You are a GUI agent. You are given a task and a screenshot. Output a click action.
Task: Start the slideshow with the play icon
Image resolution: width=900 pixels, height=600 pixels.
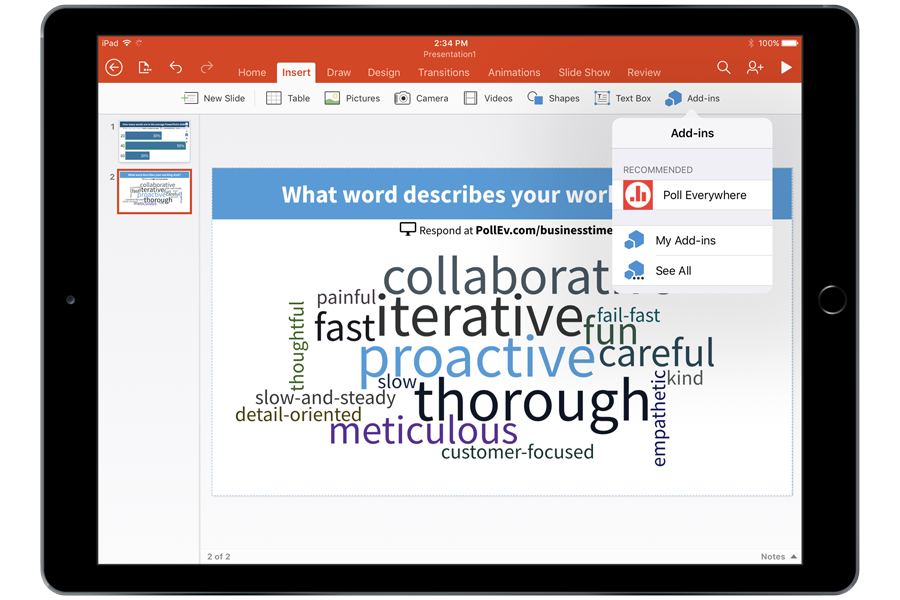point(787,67)
